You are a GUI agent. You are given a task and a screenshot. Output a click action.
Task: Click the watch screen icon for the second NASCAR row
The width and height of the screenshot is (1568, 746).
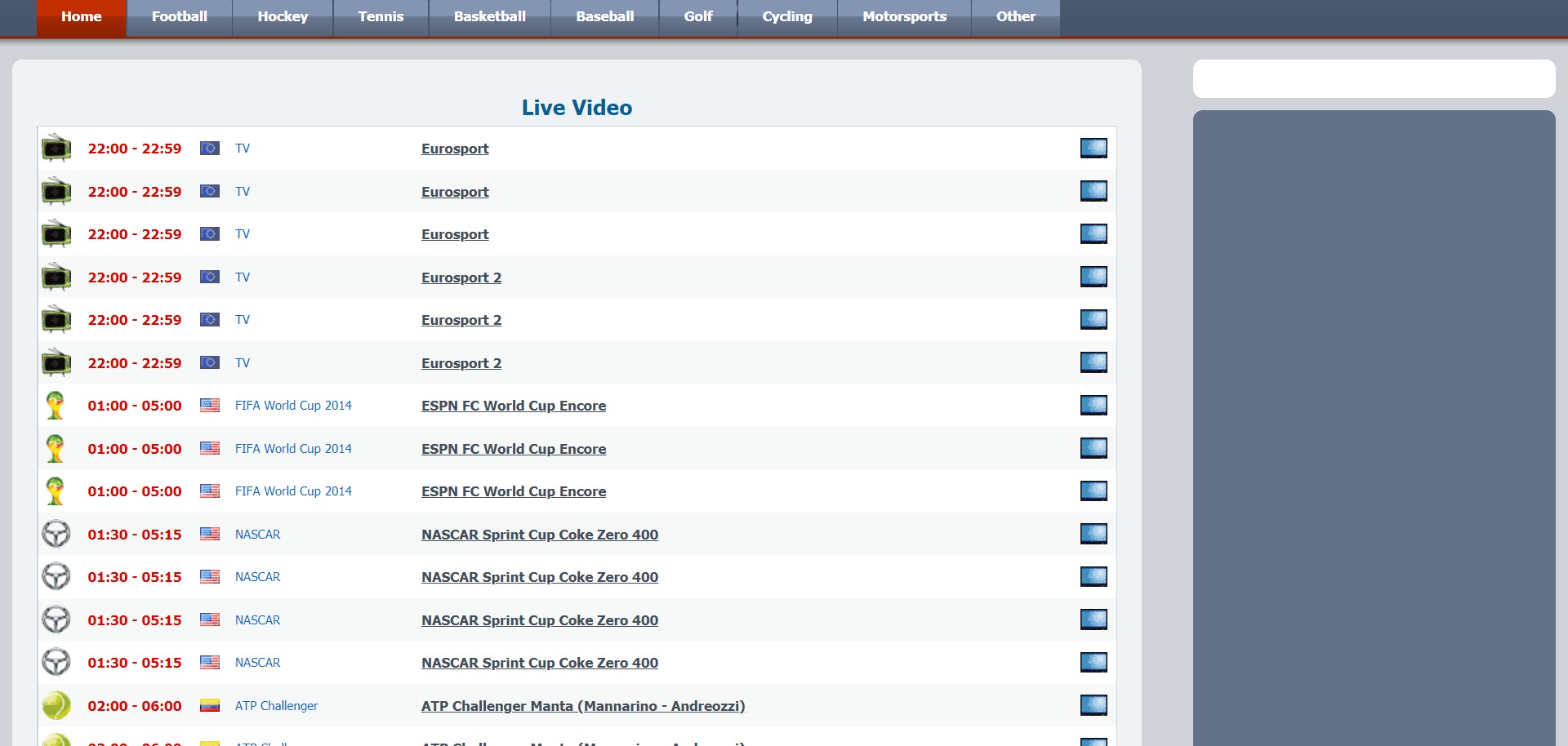click(1094, 576)
